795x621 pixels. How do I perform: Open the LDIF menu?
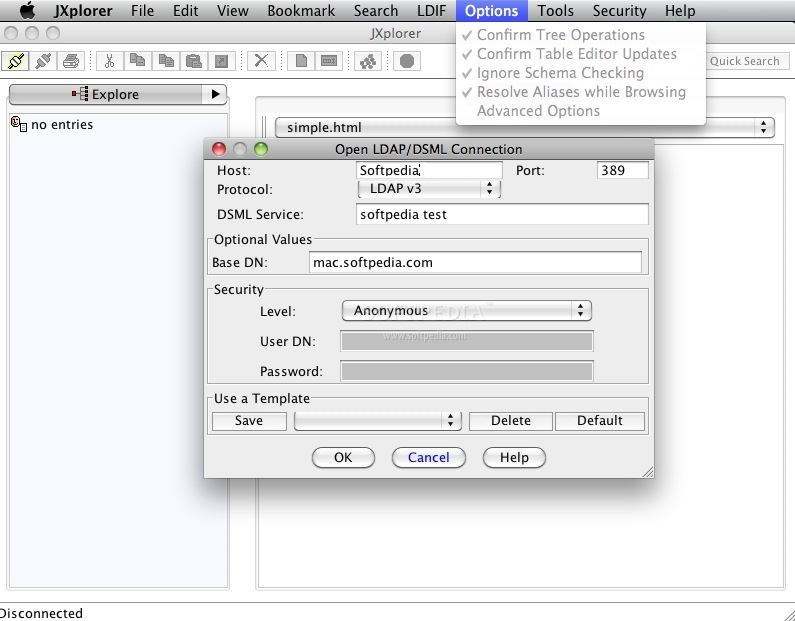click(x=431, y=11)
